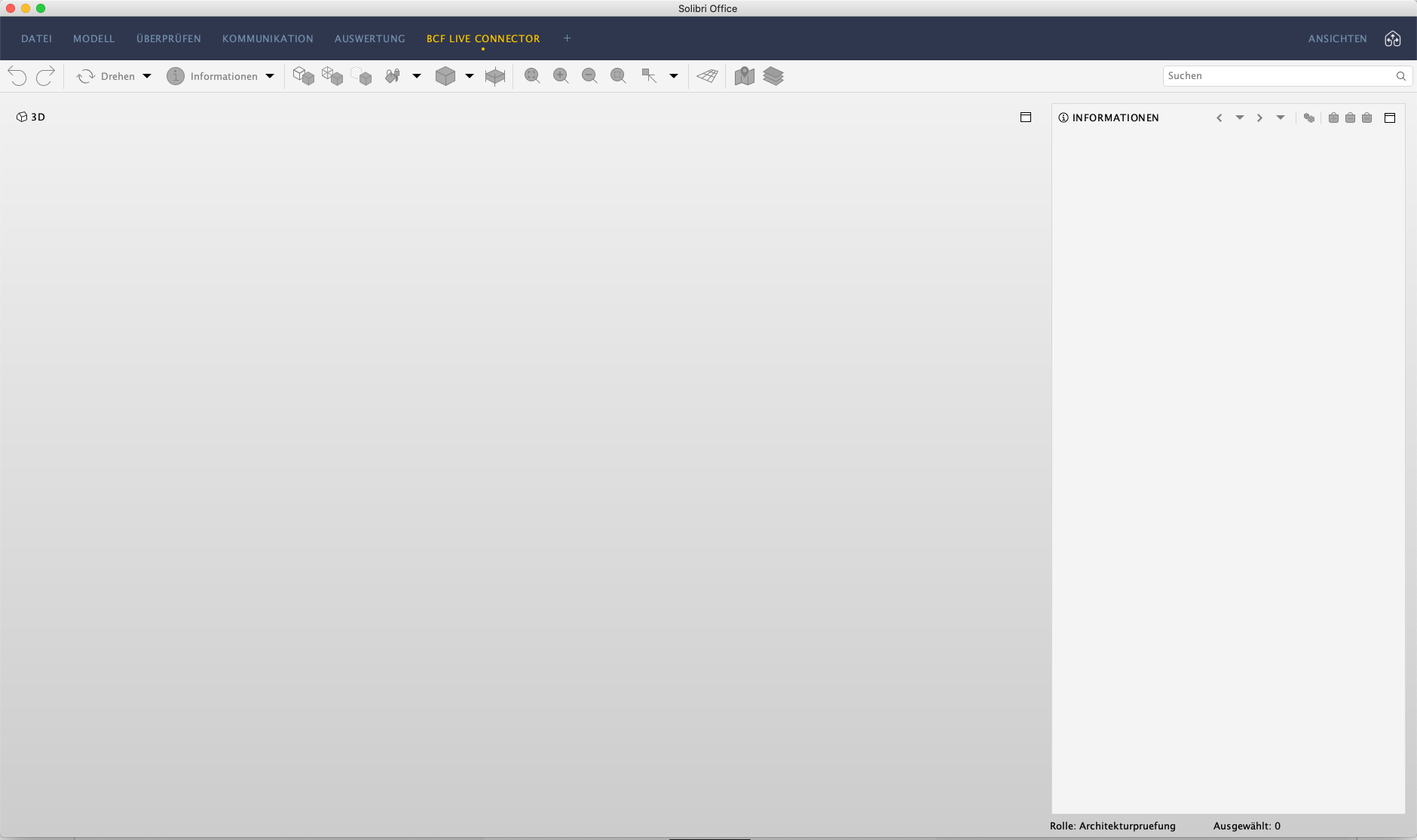Select the BCF LIVE CONNECTOR tab
This screenshot has width=1417, height=840.
pyautogui.click(x=483, y=38)
